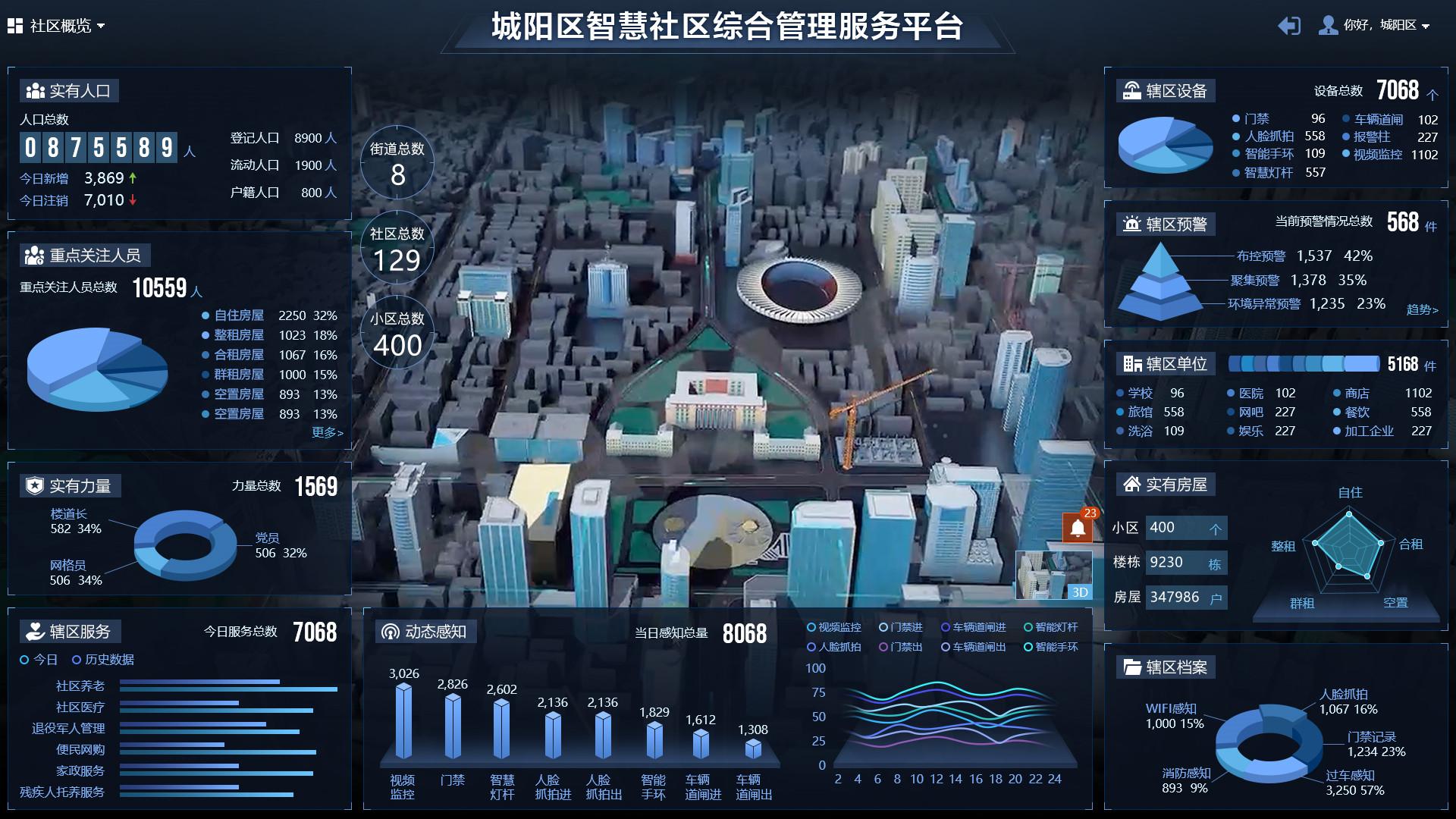The image size is (1456, 819).
Task: Click the logout arrow icon in header
Action: click(x=1289, y=26)
